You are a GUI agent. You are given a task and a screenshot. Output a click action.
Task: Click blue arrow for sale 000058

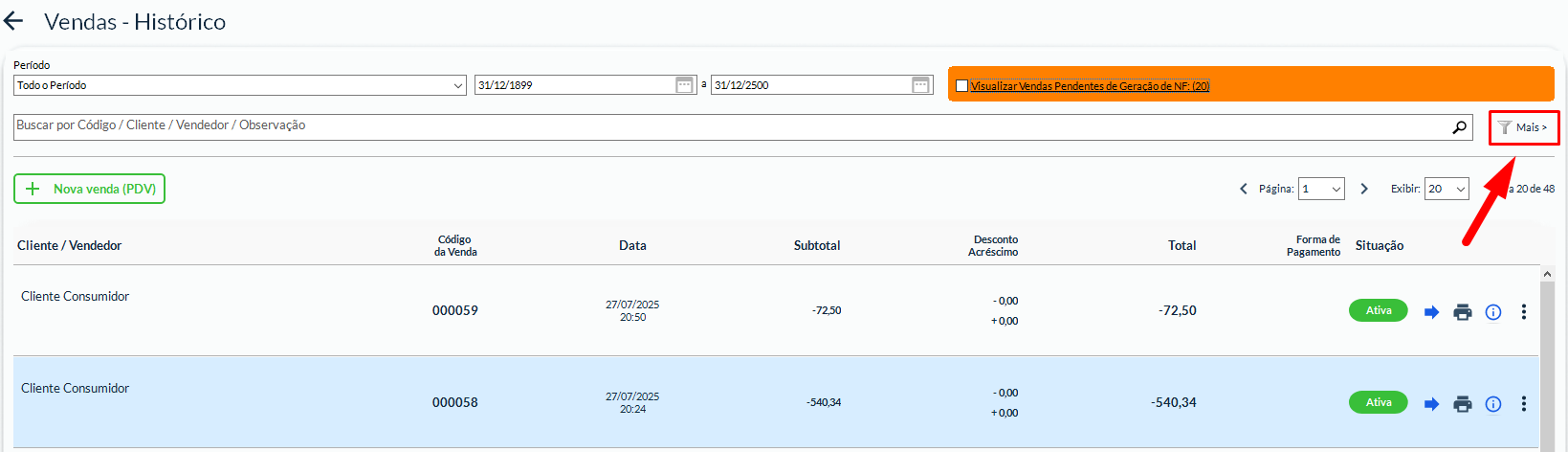click(1431, 403)
